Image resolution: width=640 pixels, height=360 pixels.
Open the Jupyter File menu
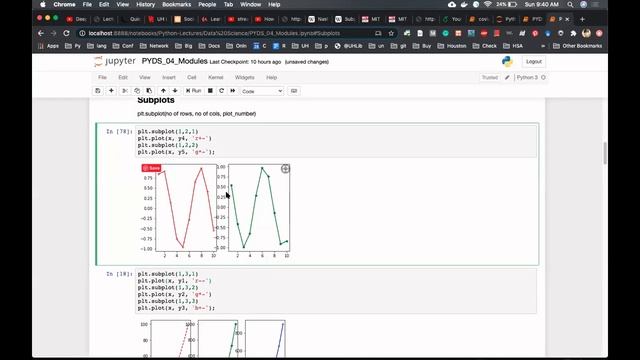[x=102, y=77]
